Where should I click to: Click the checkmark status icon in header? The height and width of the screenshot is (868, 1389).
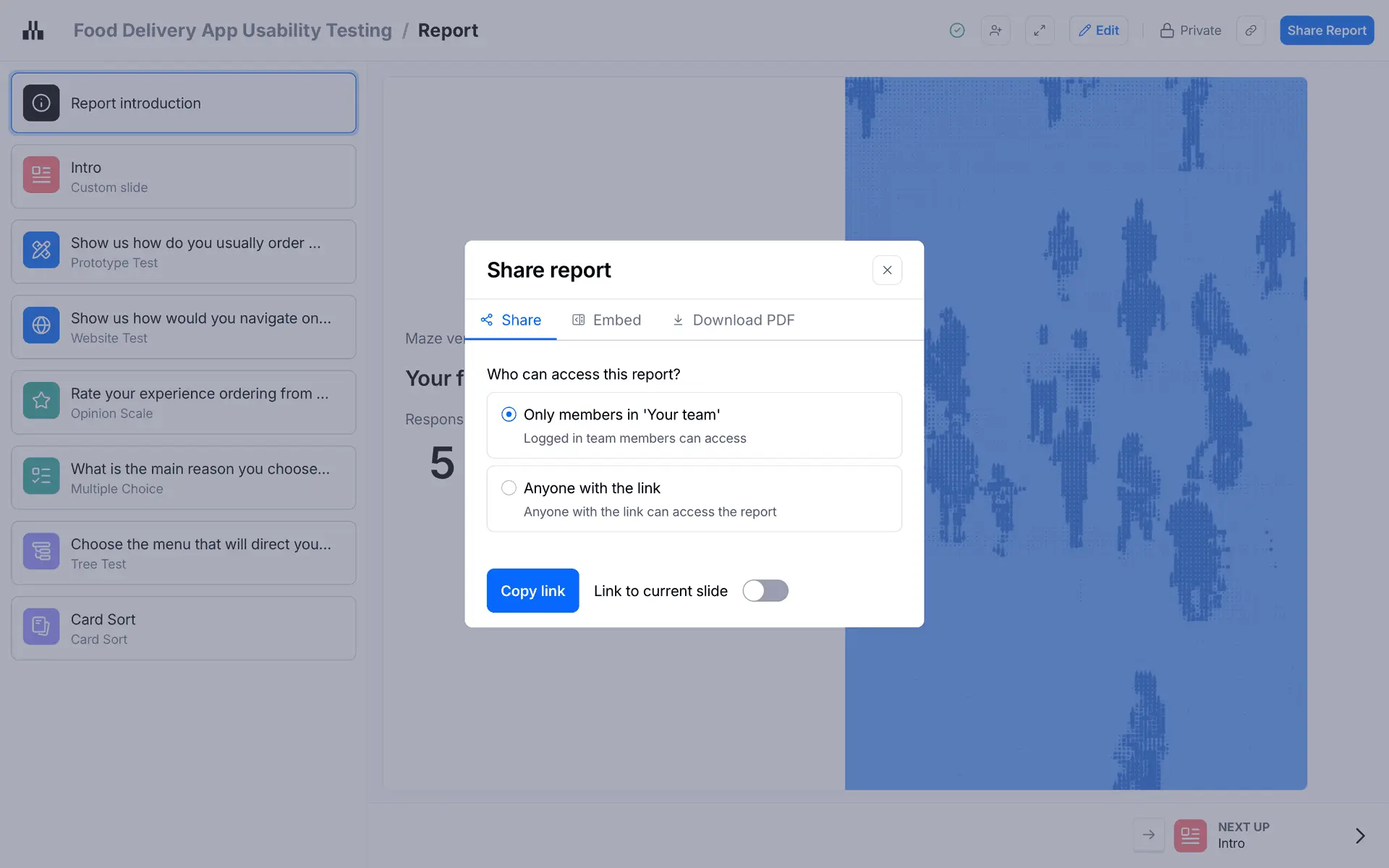(956, 30)
